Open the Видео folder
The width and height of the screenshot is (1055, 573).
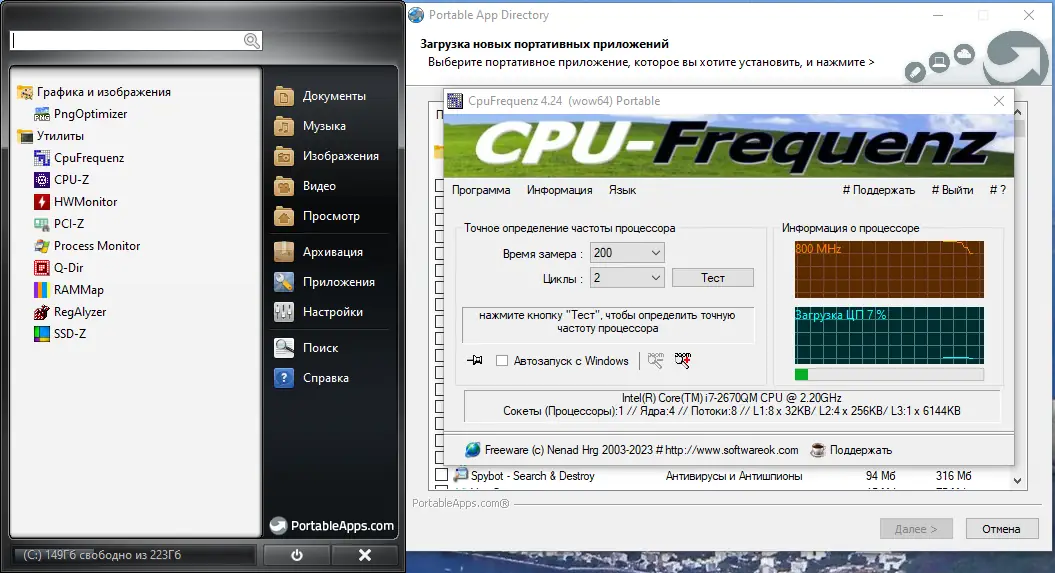[305, 186]
